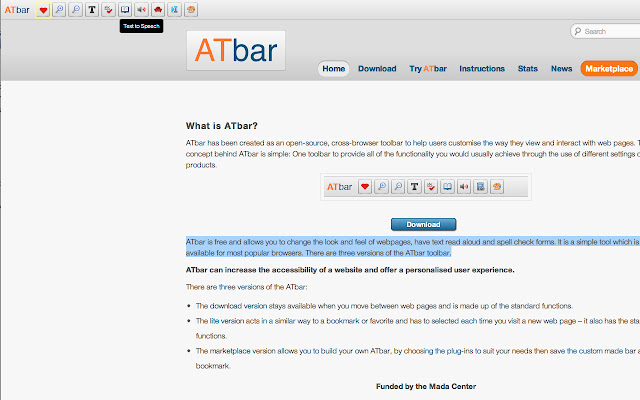Click bold text 'ATbar can increase the accessibility'

350,270
